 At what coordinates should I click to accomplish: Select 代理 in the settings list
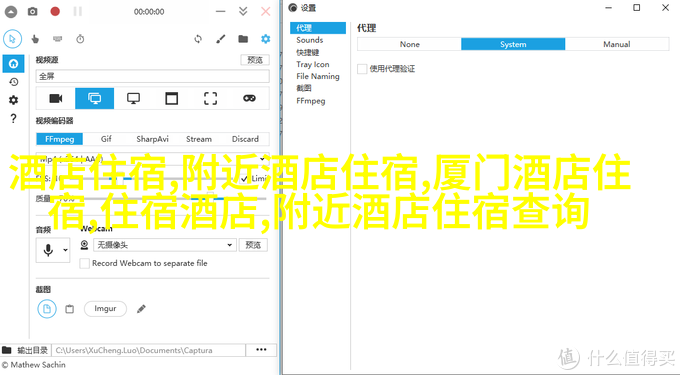pos(318,28)
